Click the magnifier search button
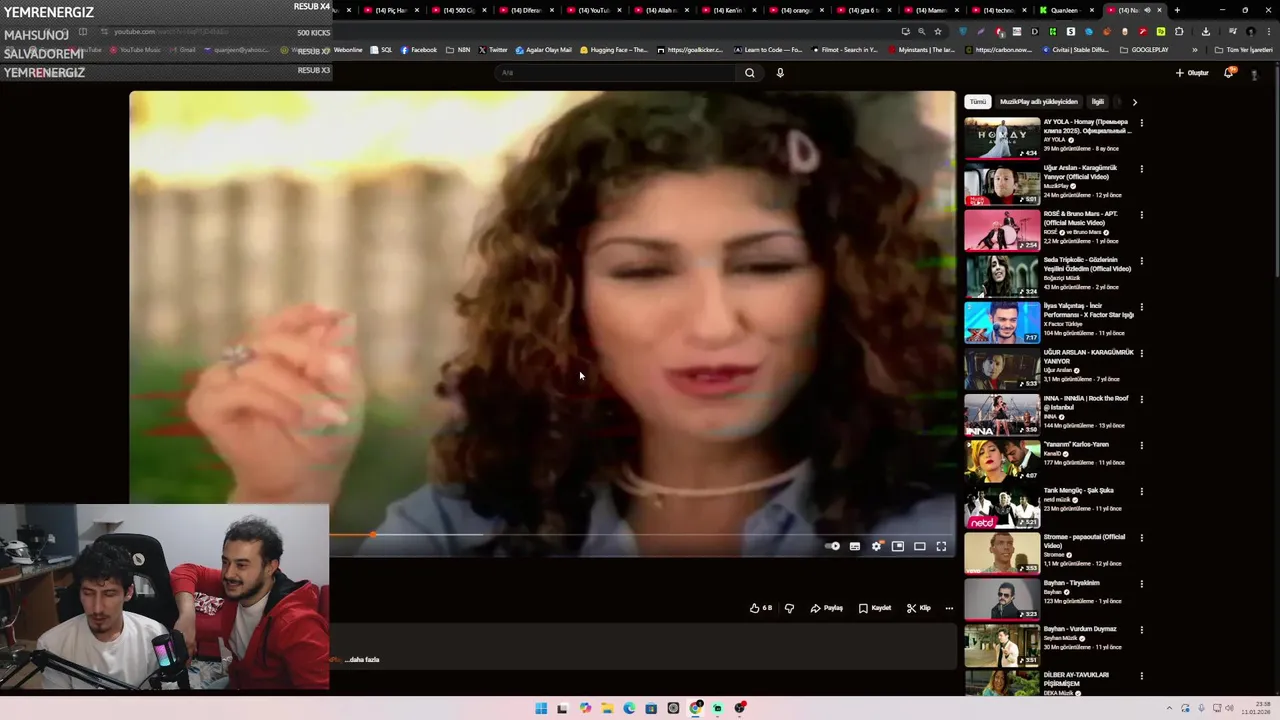Image resolution: width=1280 pixels, height=720 pixels. [749, 72]
